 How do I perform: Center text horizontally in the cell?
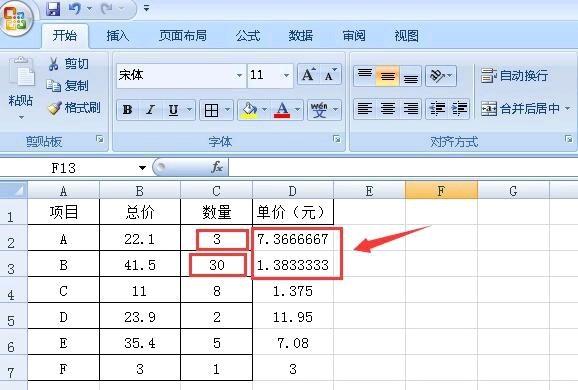[387, 109]
